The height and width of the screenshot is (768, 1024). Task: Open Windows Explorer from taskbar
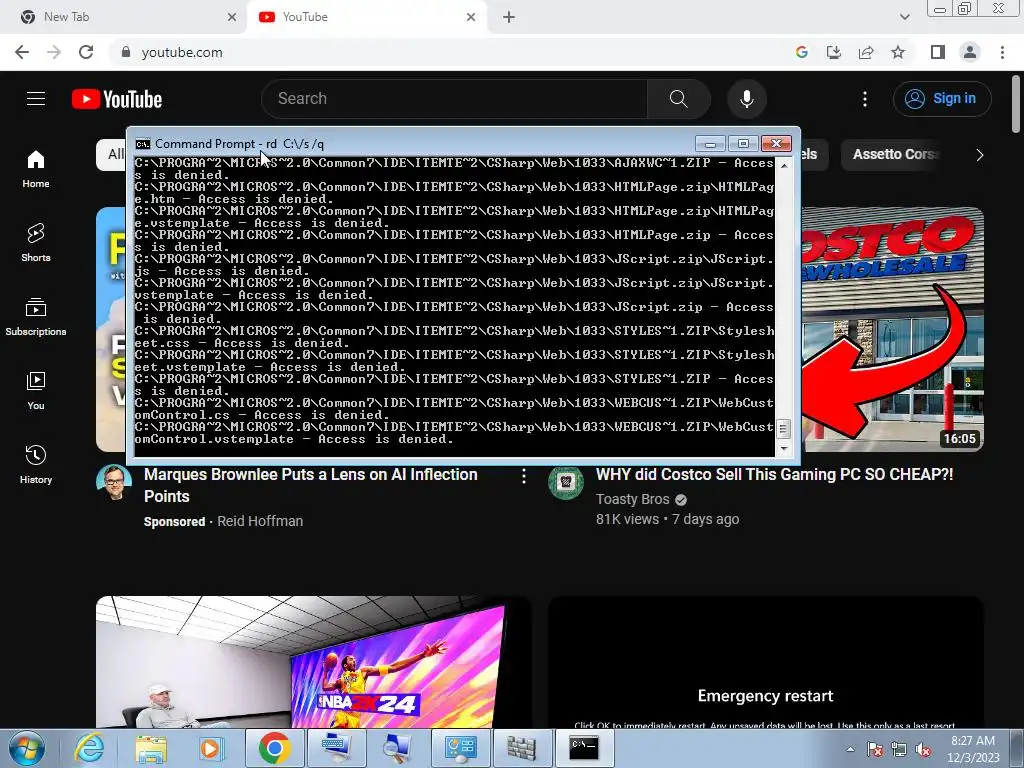point(151,748)
